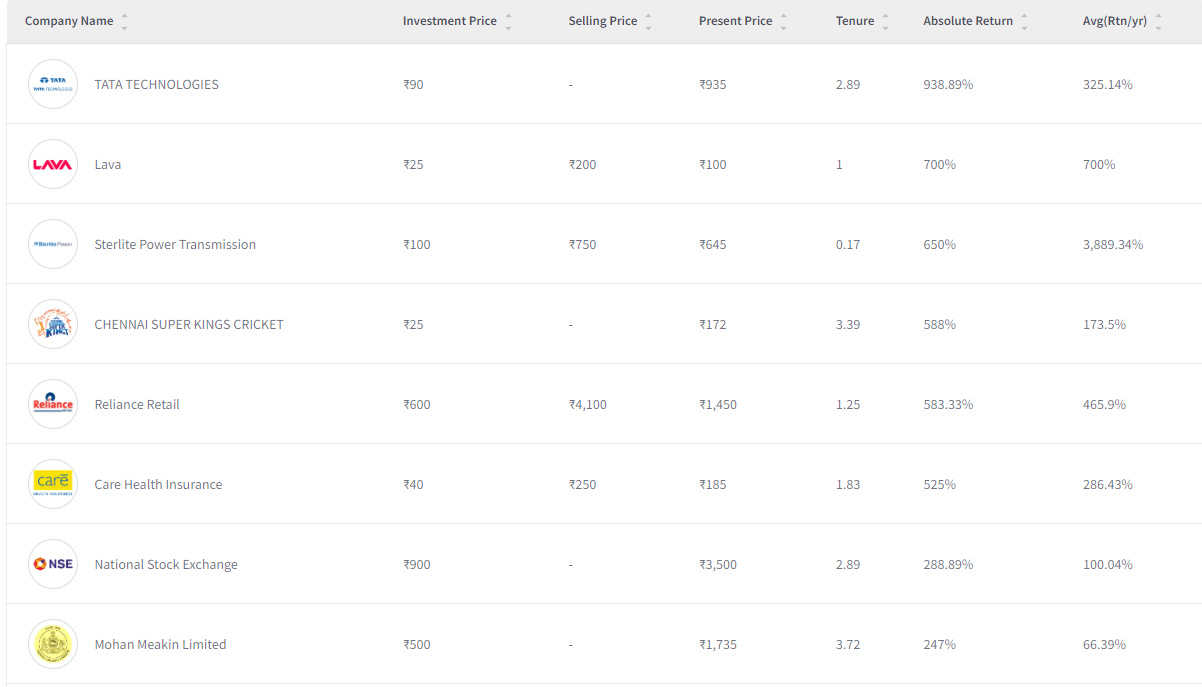Click the Lava company logo
The width and height of the screenshot is (1202, 687).
point(53,164)
